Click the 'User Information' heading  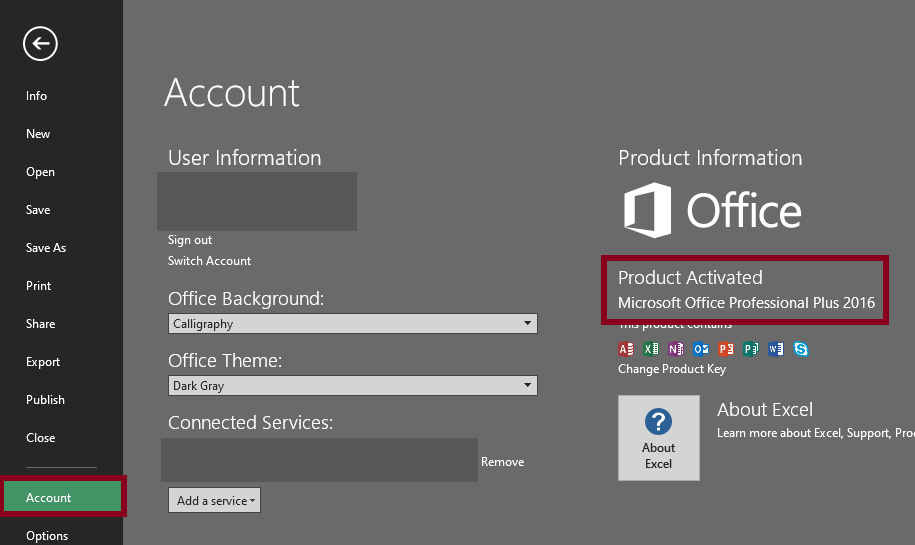tap(245, 158)
